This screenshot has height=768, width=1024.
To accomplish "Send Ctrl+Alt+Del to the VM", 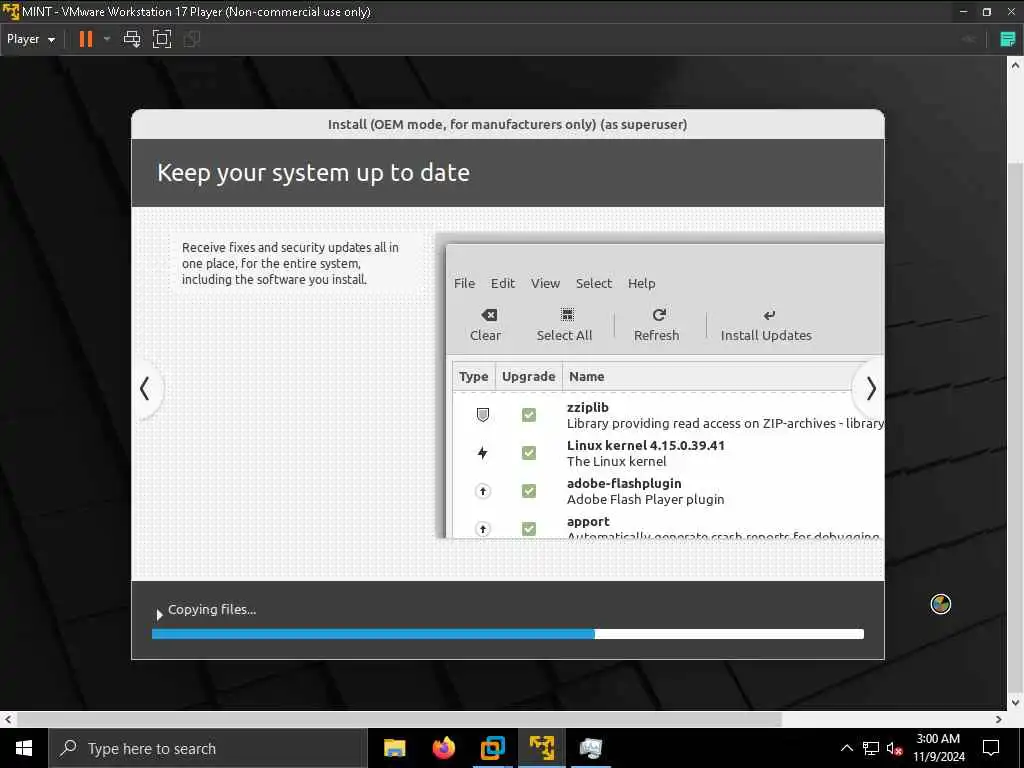I will [132, 39].
